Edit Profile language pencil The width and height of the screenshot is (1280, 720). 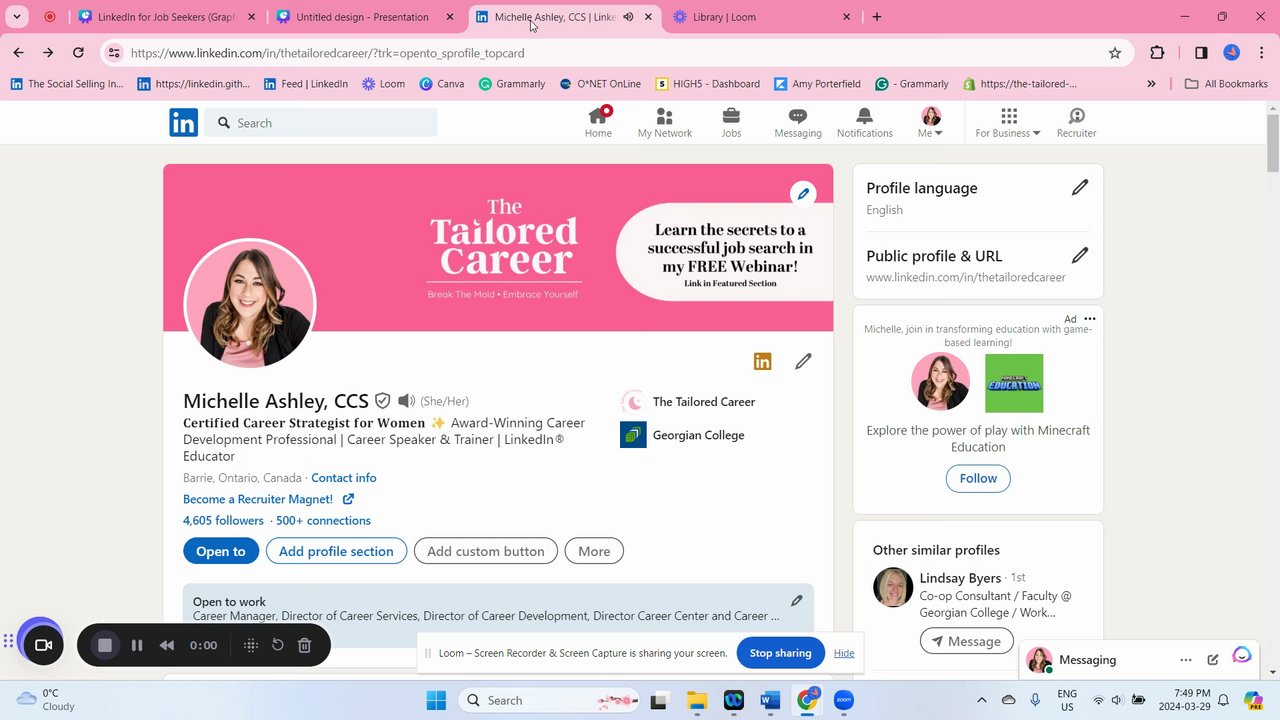pos(1080,187)
